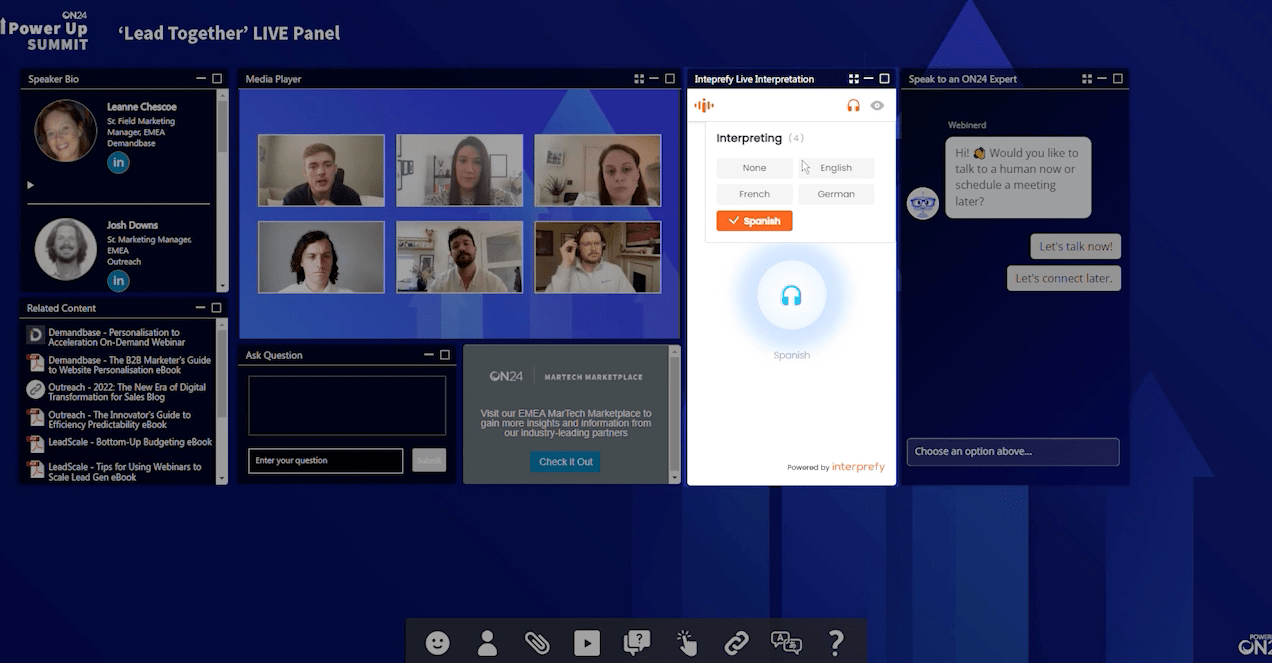Viewport: 1272px width, 663px height.
Task: Click inside the Enter your question field
Action: click(x=322, y=460)
